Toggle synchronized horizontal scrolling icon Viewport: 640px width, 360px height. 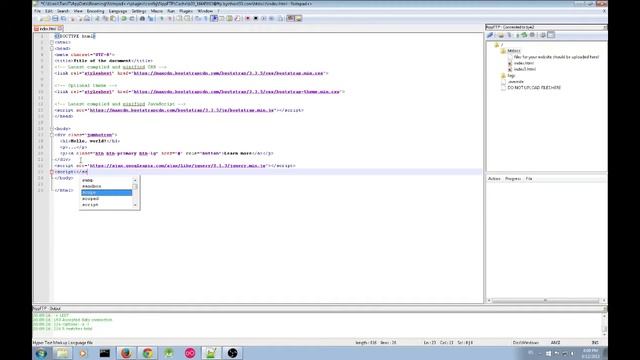pyautogui.click(x=187, y=18)
